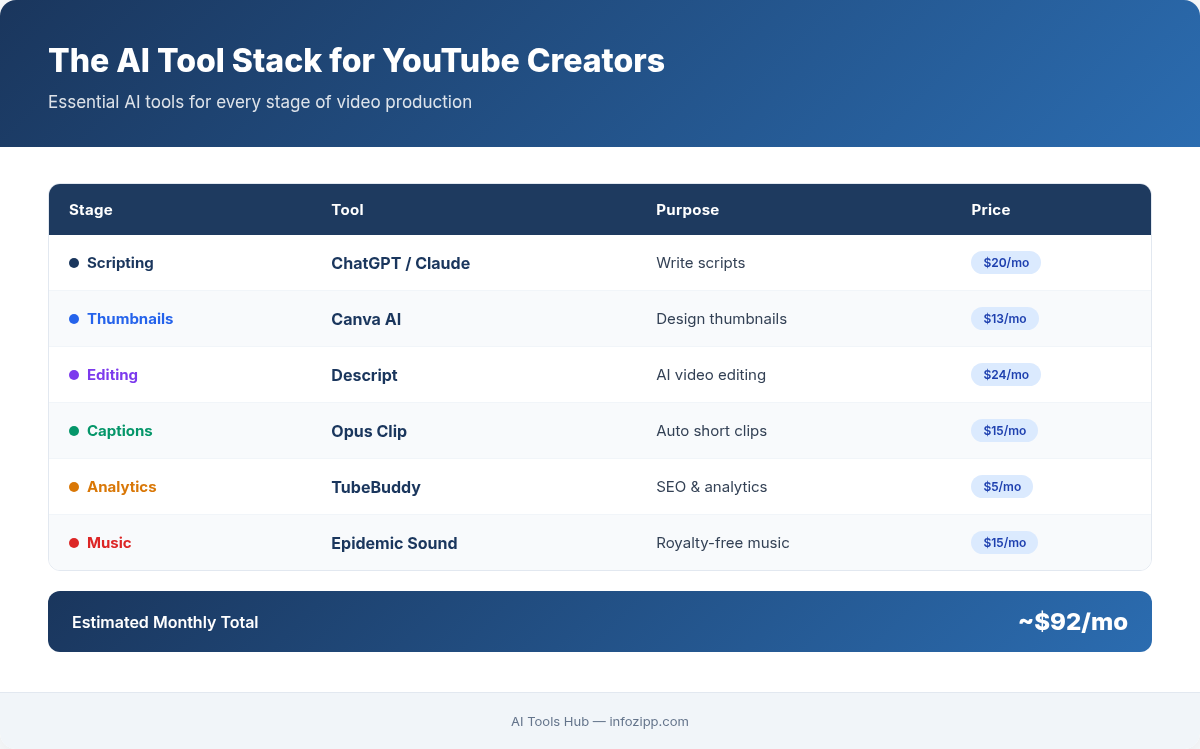Expand the Estimated Monthly Total bar

600,621
